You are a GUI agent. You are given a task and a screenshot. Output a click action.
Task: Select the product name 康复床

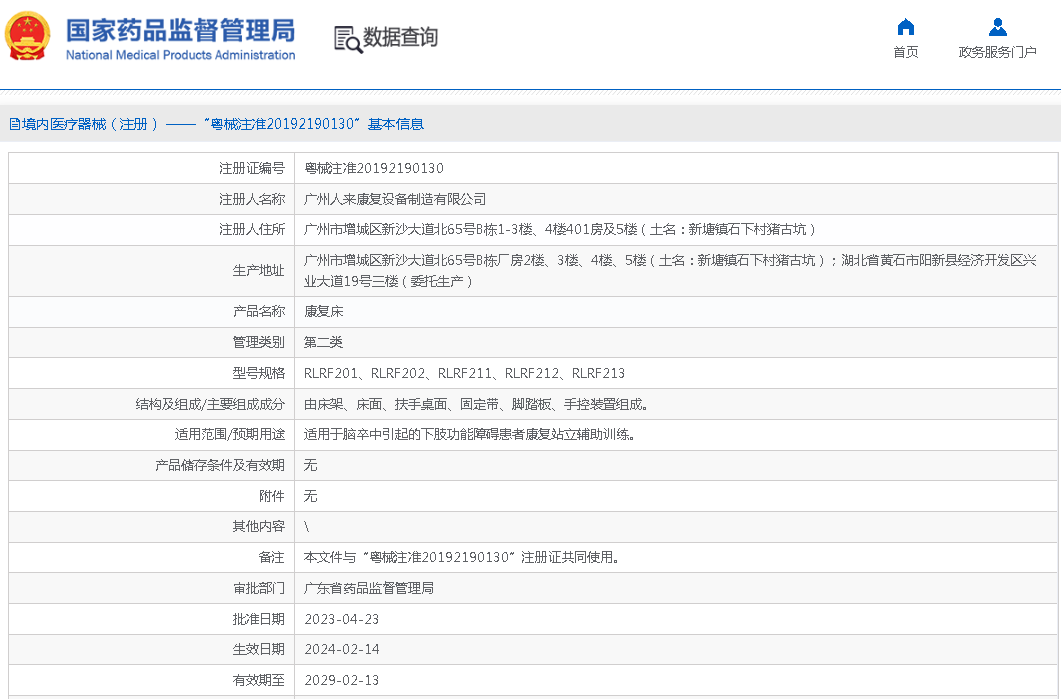323,311
